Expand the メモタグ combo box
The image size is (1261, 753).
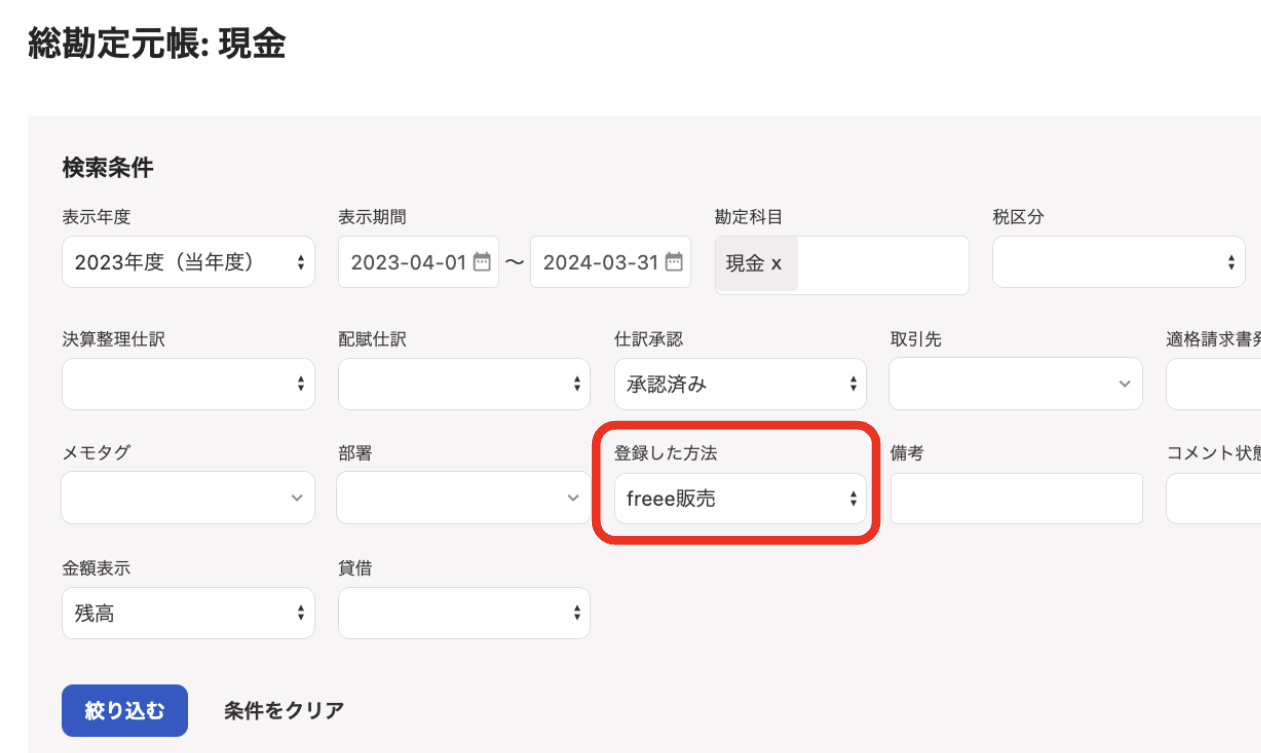tap(188, 498)
